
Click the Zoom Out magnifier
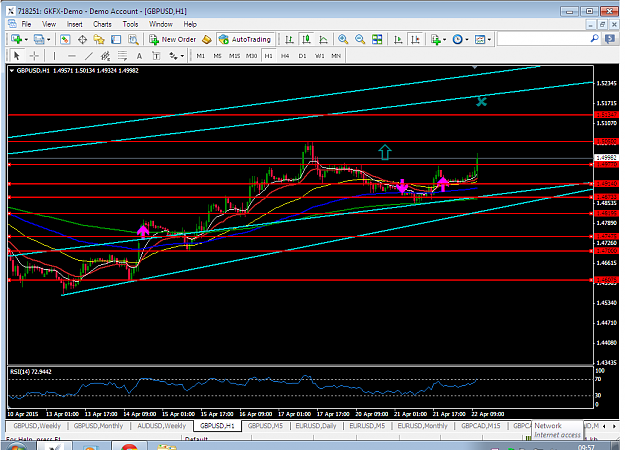(360, 39)
